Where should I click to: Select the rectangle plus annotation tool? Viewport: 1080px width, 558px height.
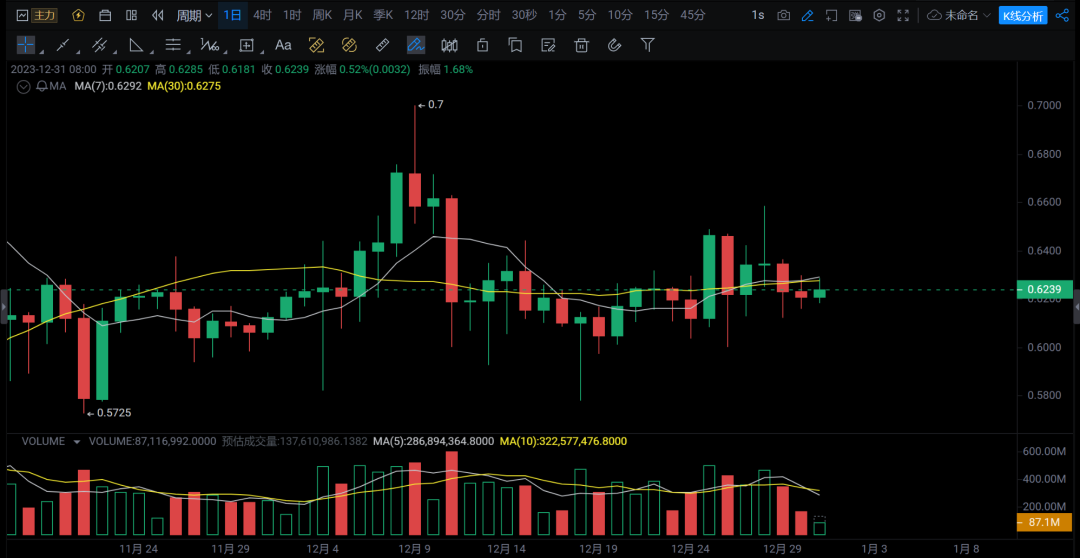pos(246,45)
